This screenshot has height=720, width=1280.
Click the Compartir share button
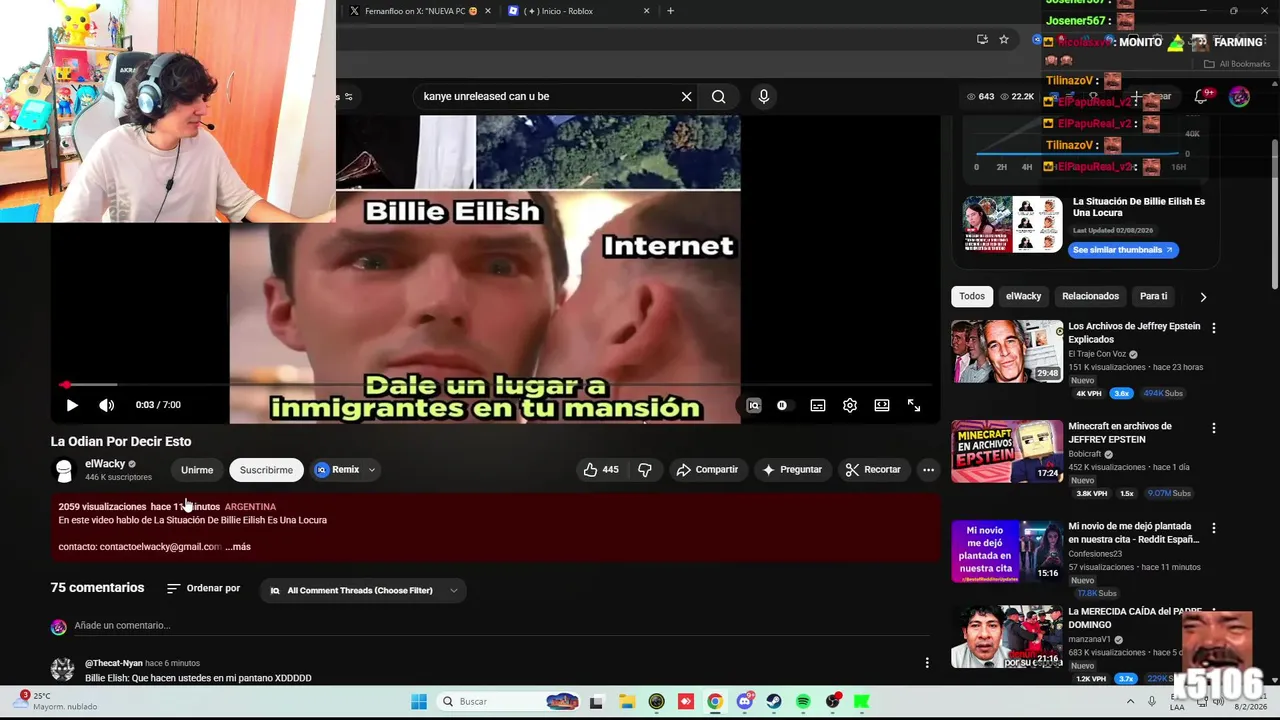click(x=707, y=470)
